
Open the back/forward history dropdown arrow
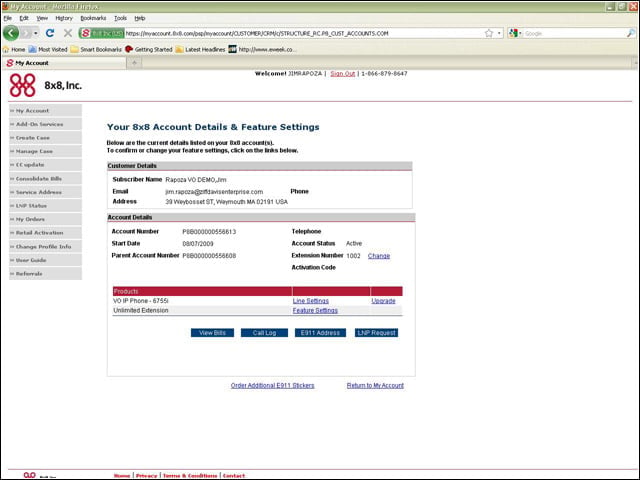pyautogui.click(x=36, y=33)
